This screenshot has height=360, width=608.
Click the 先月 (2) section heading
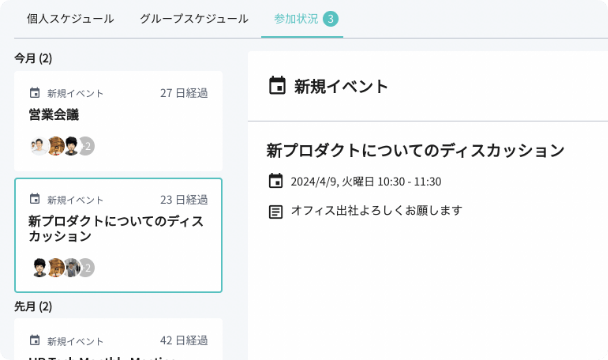[x=33, y=306]
